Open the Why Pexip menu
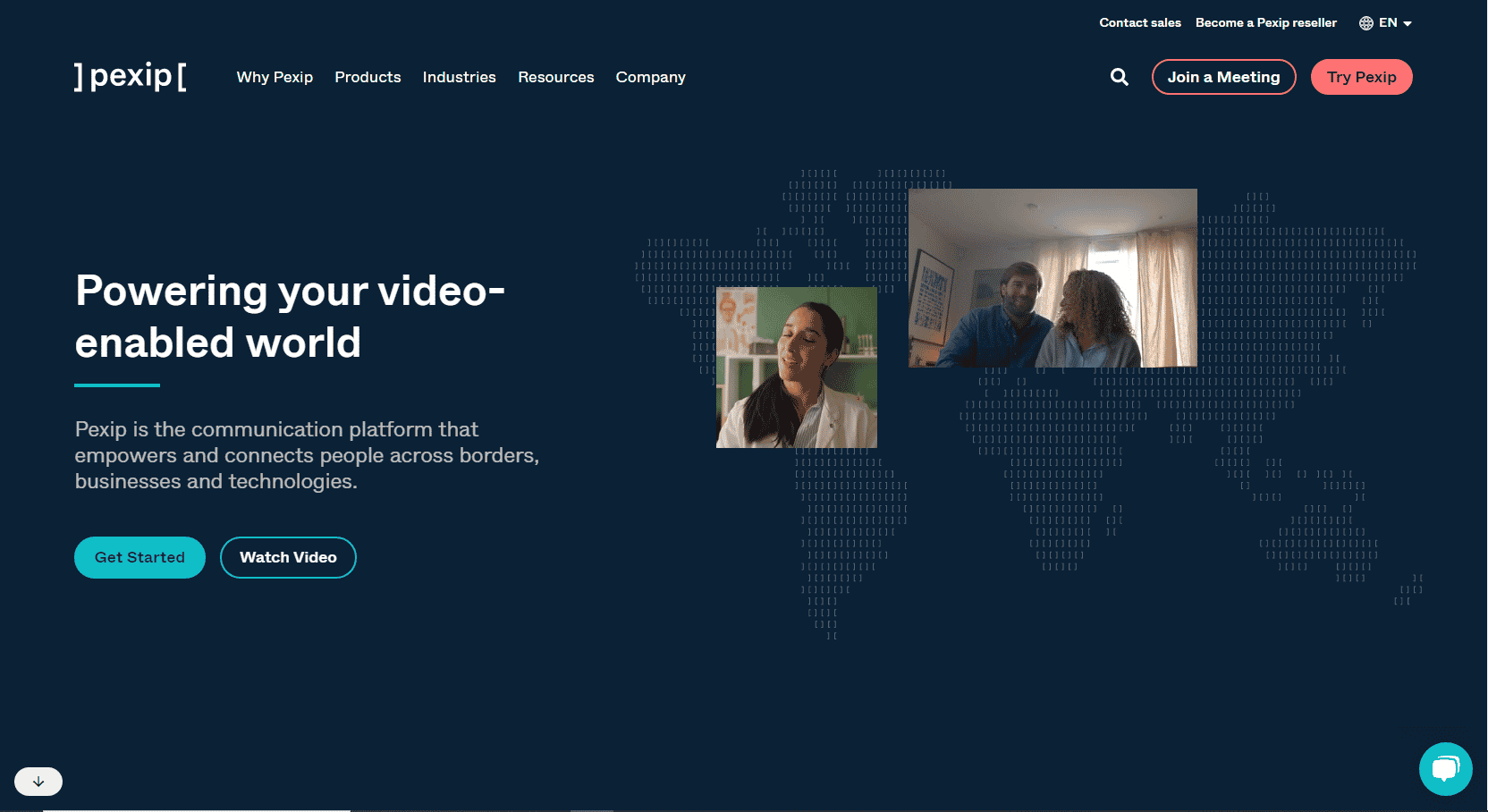 275,77
